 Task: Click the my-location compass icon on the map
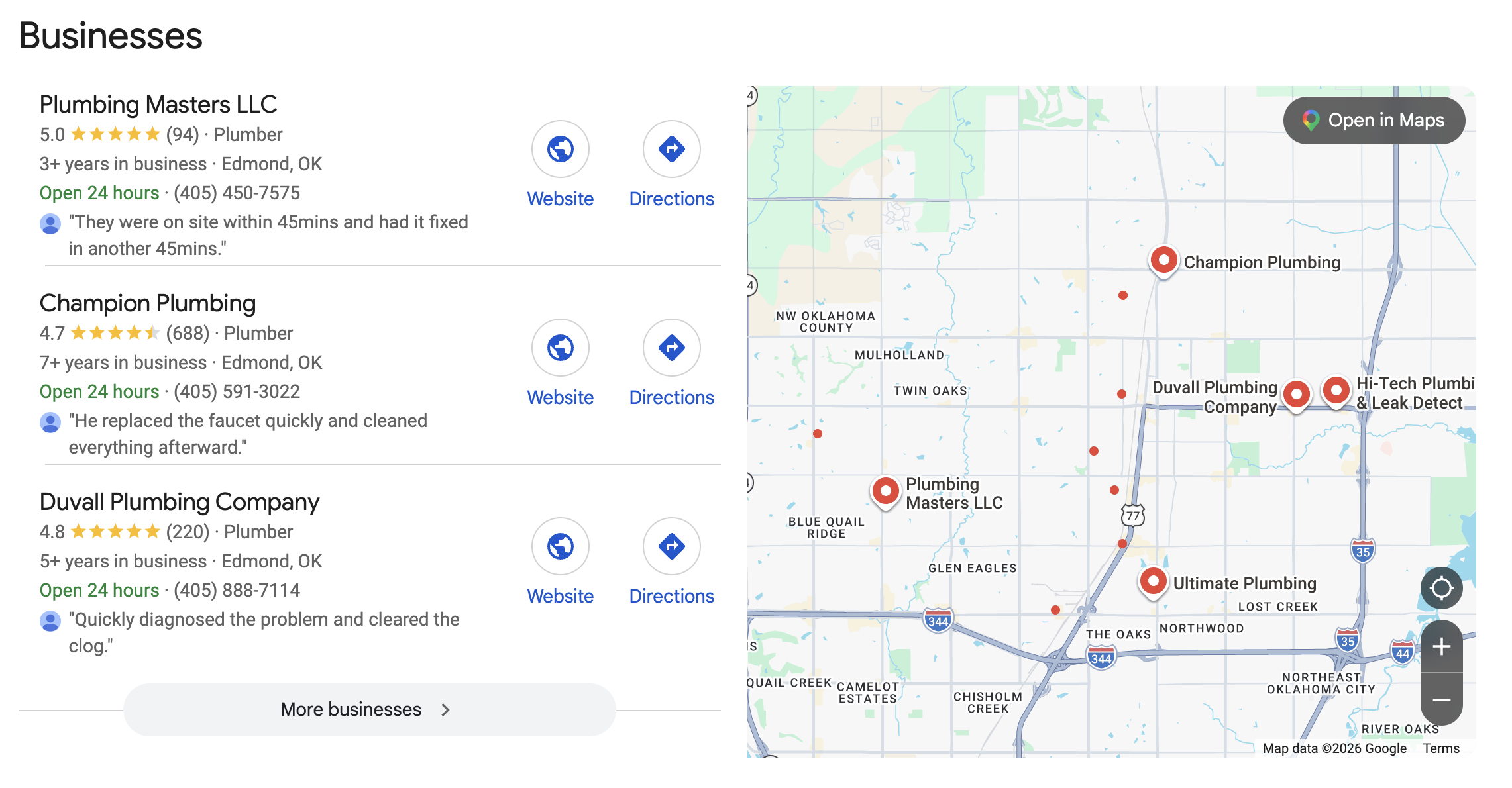tap(1441, 587)
